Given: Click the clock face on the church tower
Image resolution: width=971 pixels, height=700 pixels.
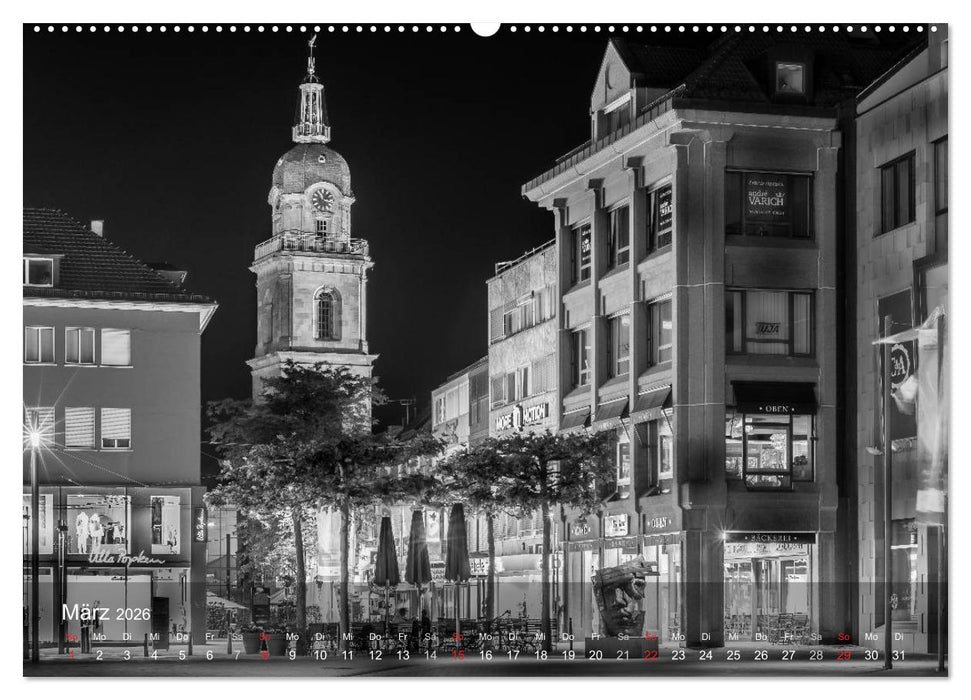Looking at the screenshot, I should 320,197.
